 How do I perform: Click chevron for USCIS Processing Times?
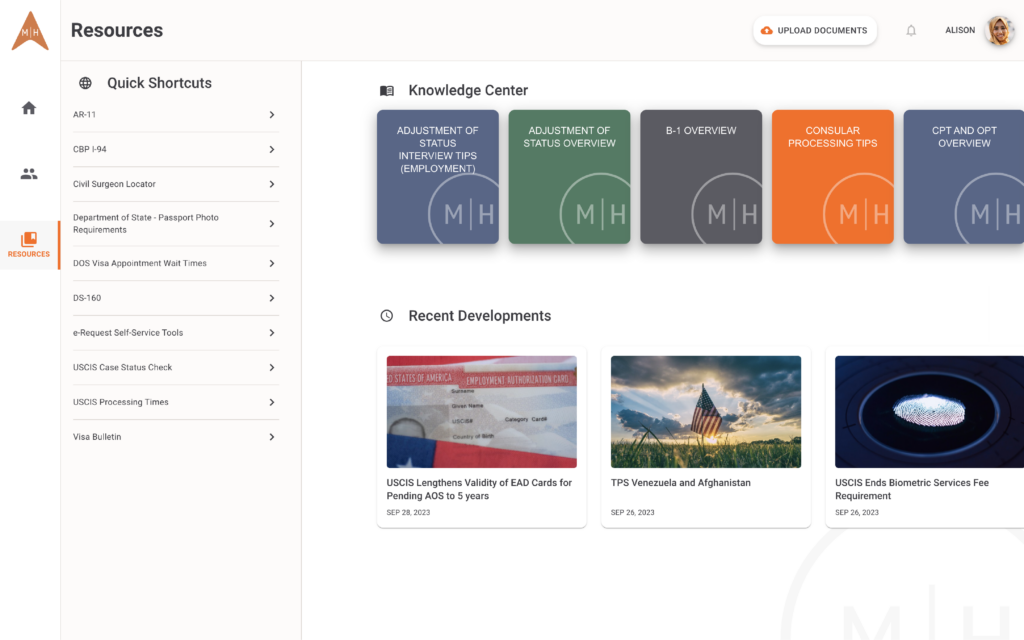272,402
